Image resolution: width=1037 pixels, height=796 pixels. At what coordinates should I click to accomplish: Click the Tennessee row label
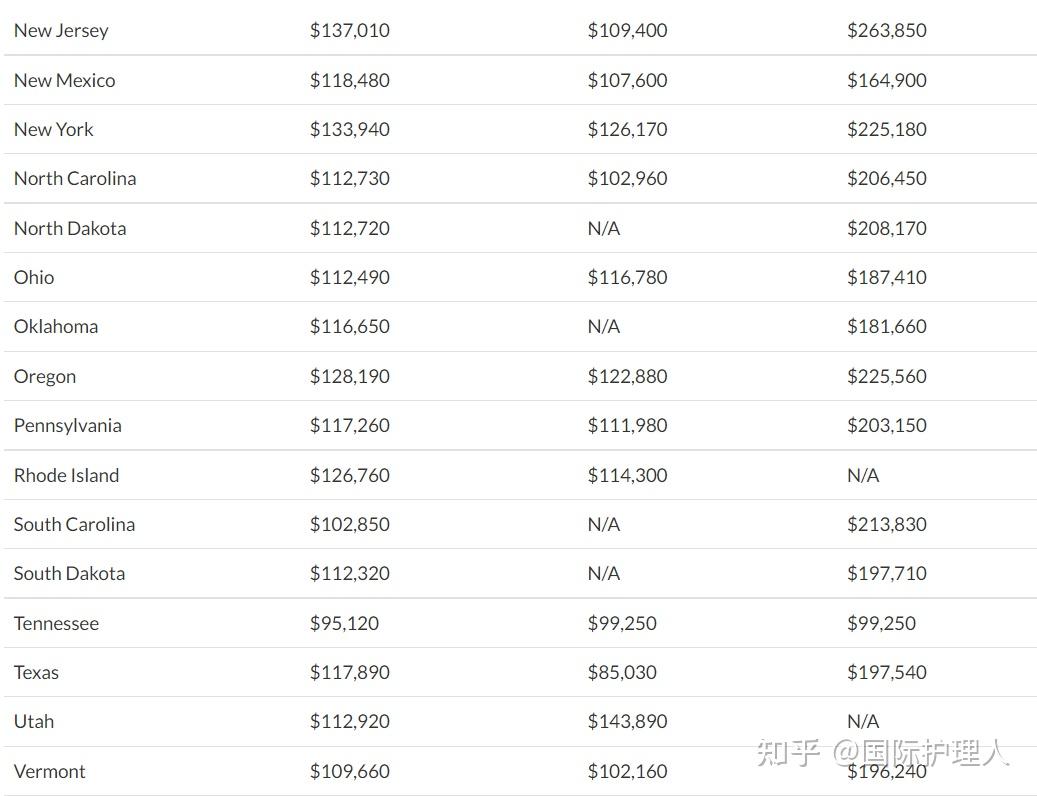(x=56, y=623)
